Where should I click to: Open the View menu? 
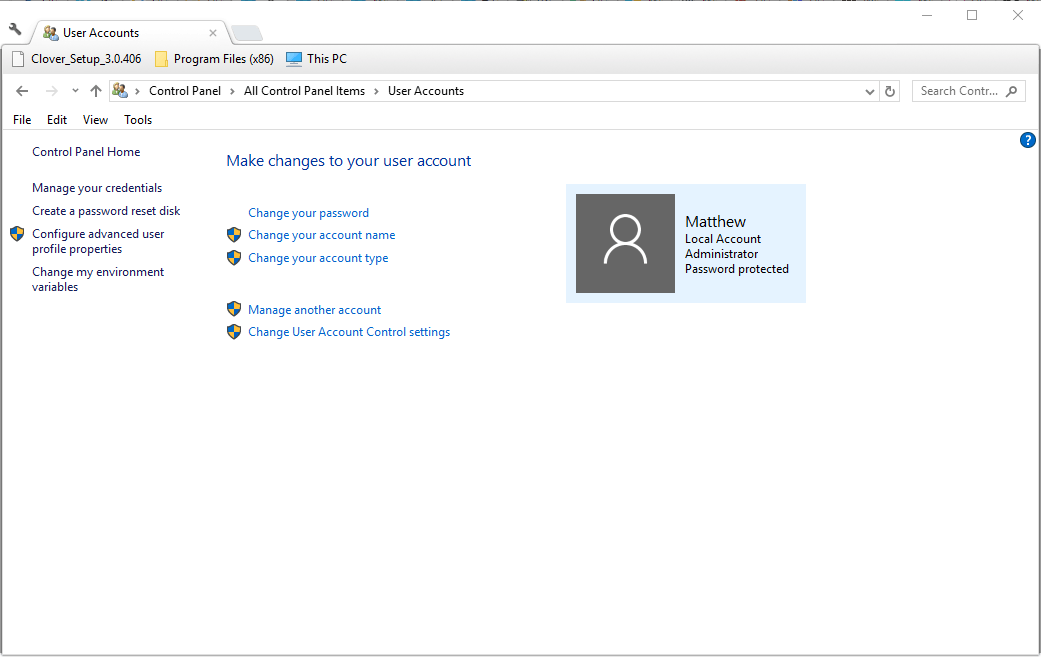click(95, 119)
